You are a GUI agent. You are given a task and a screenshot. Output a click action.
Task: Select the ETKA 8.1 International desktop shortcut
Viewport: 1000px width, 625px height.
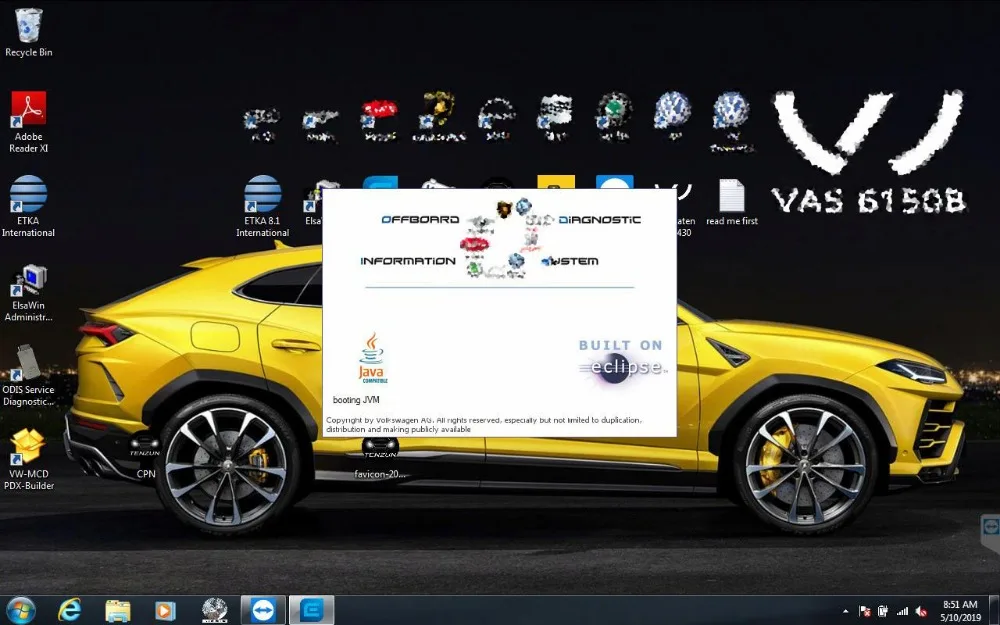click(262, 207)
